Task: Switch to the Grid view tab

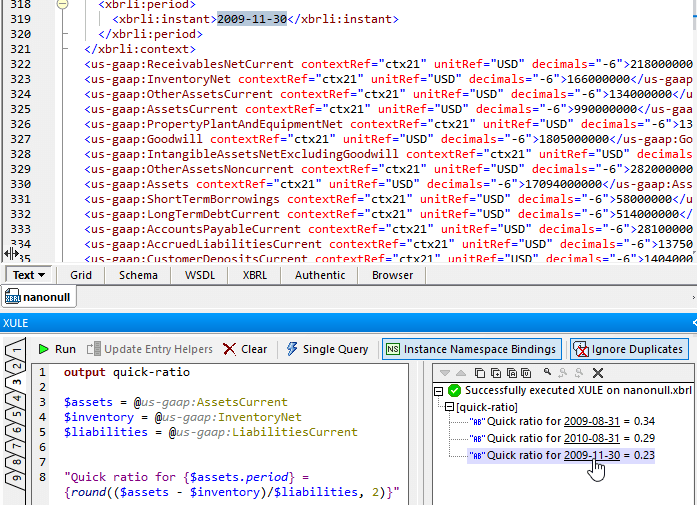Action: click(x=81, y=275)
